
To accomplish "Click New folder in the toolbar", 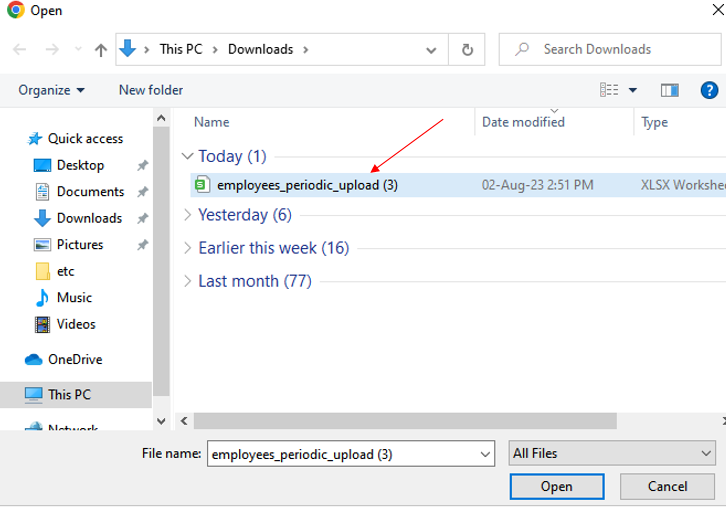I will pyautogui.click(x=151, y=90).
